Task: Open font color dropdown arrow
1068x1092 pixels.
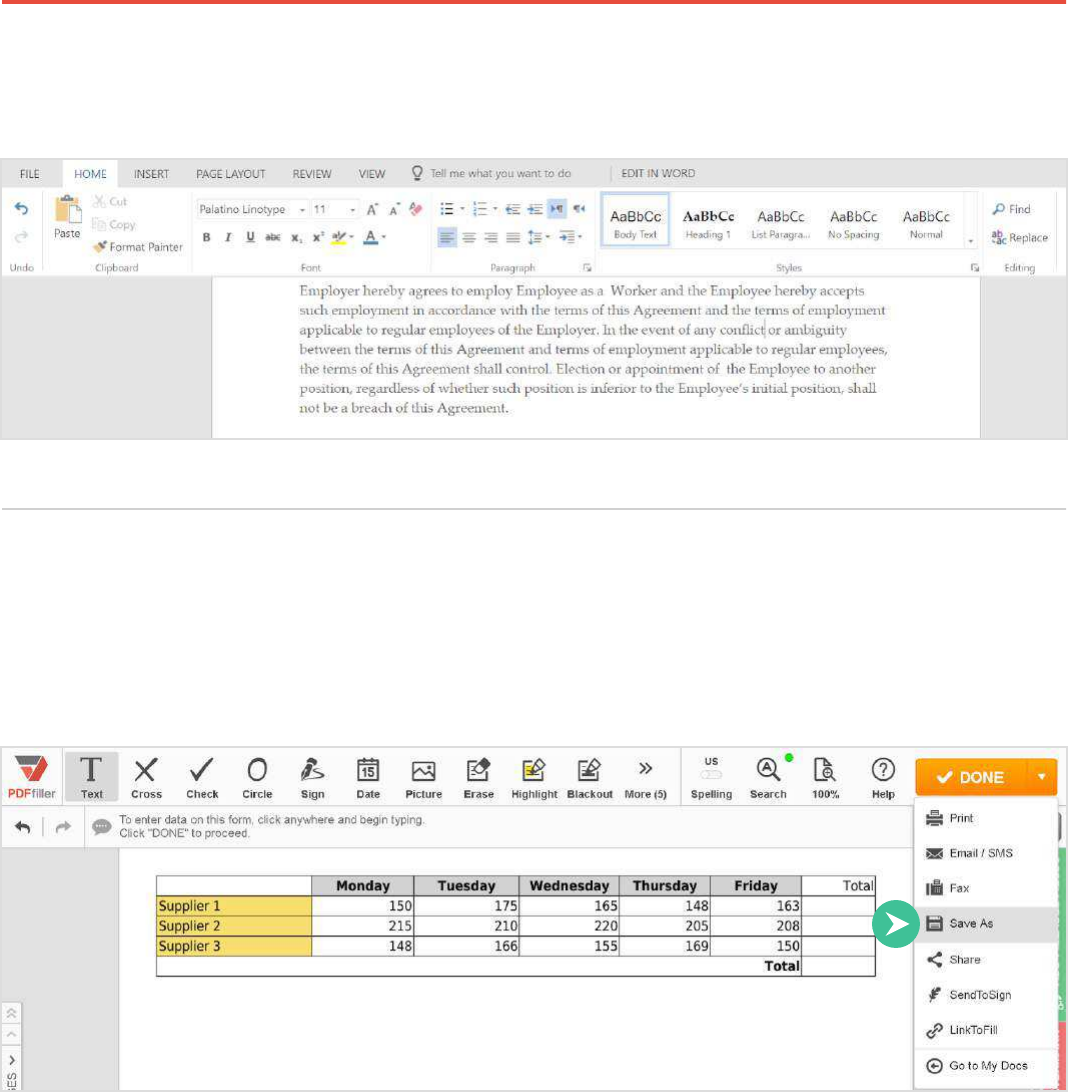Action: [384, 237]
